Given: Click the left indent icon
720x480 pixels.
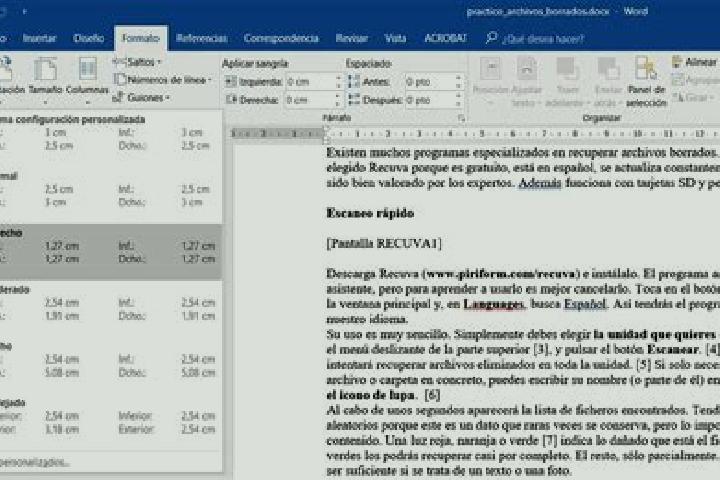Looking at the screenshot, I should (231, 82).
